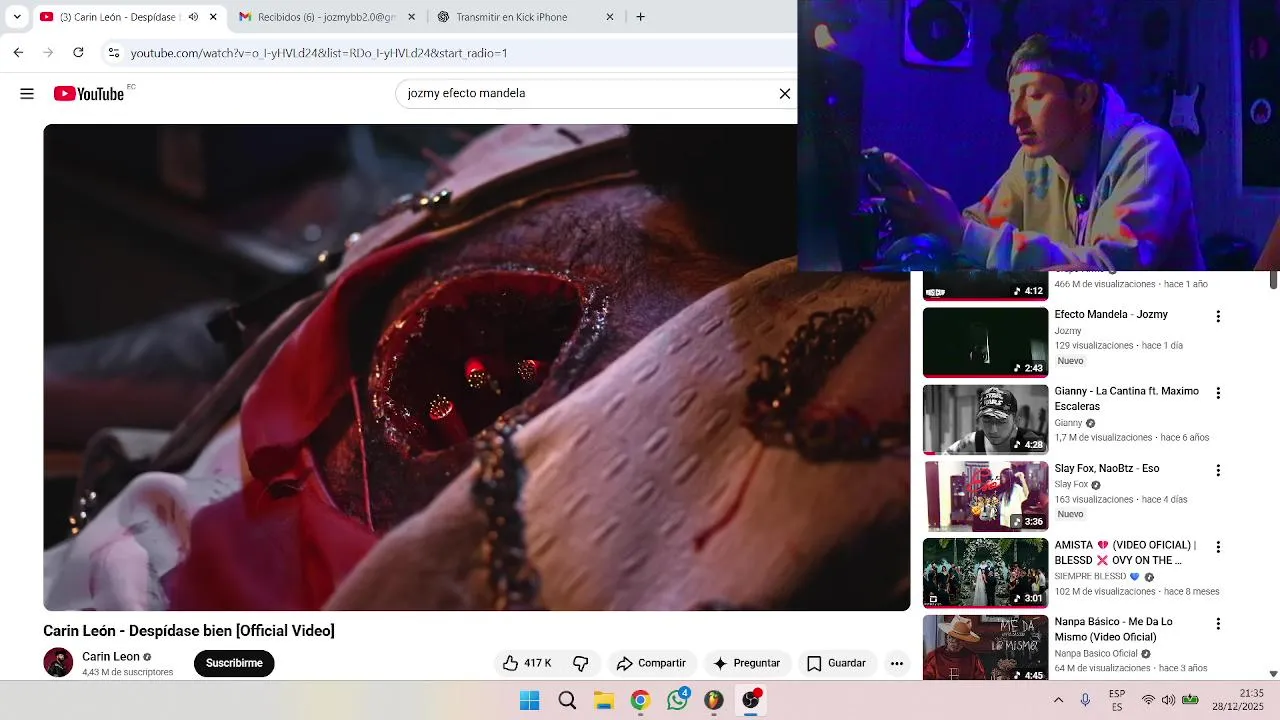The width and height of the screenshot is (1280, 720).
Task: Click the Slay Fox channel name
Action: pyautogui.click(x=1071, y=485)
